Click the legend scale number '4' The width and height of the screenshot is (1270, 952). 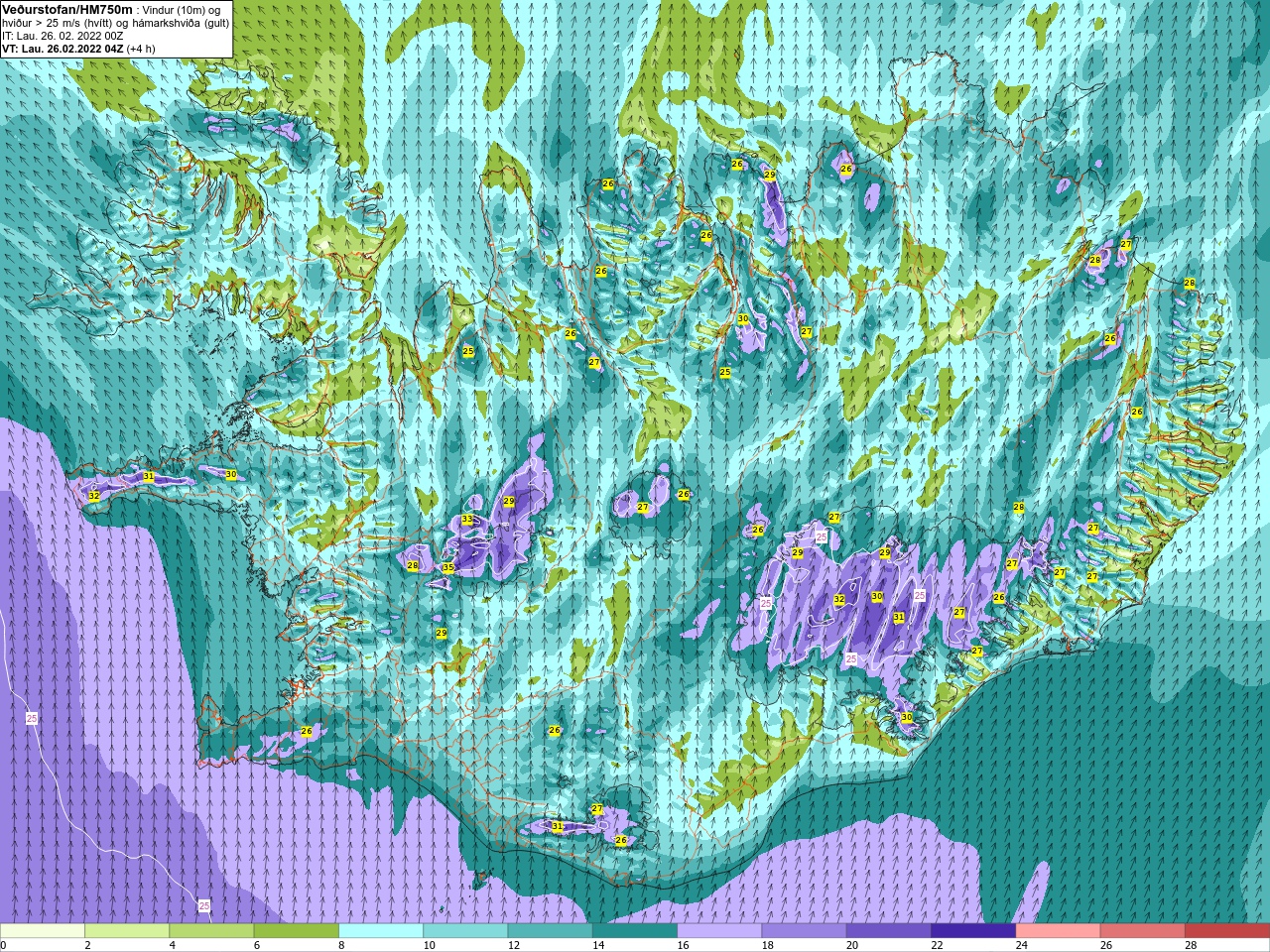pos(172,945)
